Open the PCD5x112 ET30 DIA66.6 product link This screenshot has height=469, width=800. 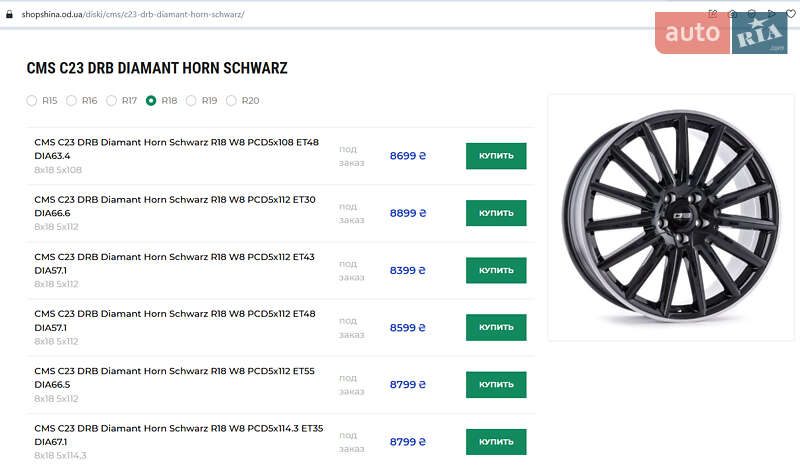click(175, 206)
